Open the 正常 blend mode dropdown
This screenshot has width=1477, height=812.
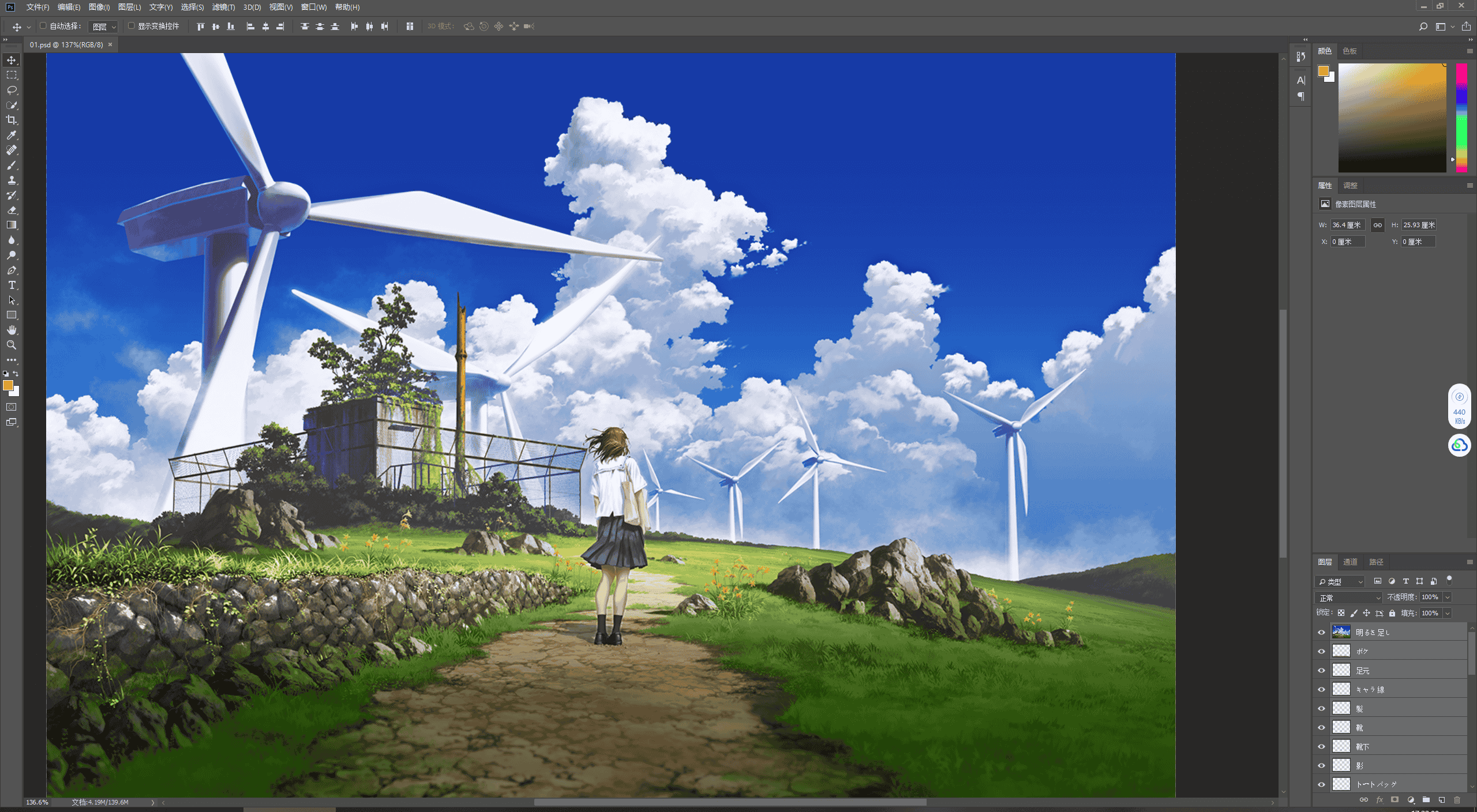[1349, 597]
